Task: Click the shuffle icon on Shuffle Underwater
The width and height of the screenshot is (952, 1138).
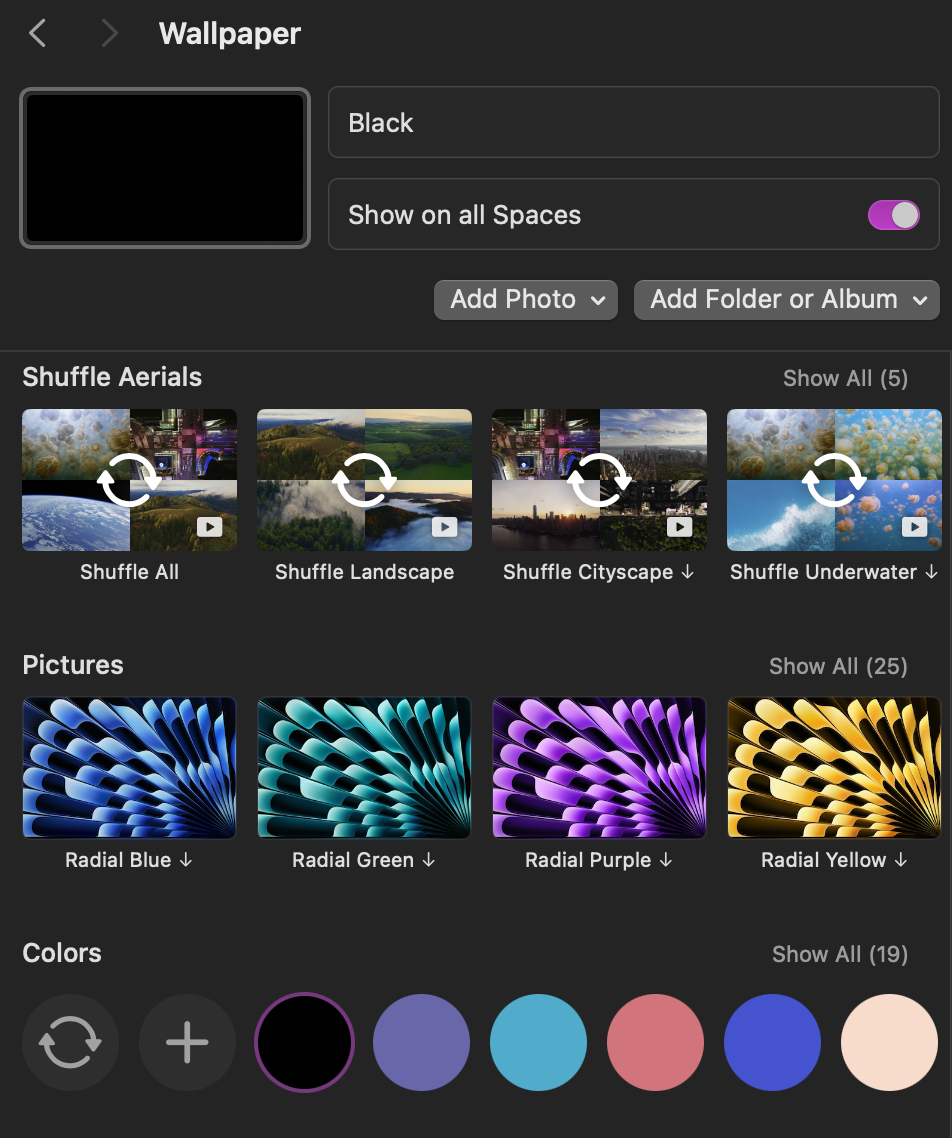Action: [x=834, y=480]
